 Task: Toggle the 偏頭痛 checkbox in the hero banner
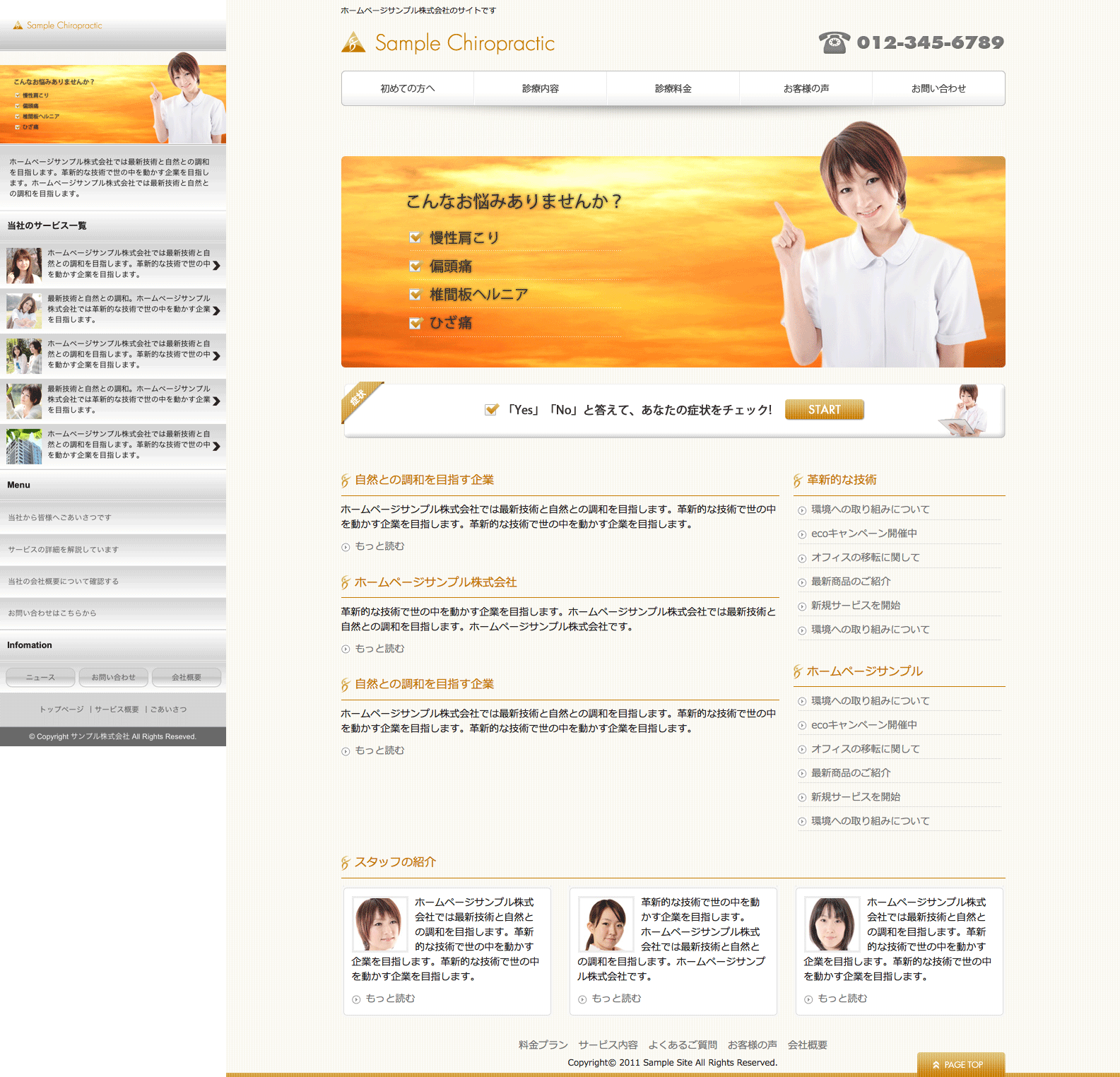click(415, 266)
